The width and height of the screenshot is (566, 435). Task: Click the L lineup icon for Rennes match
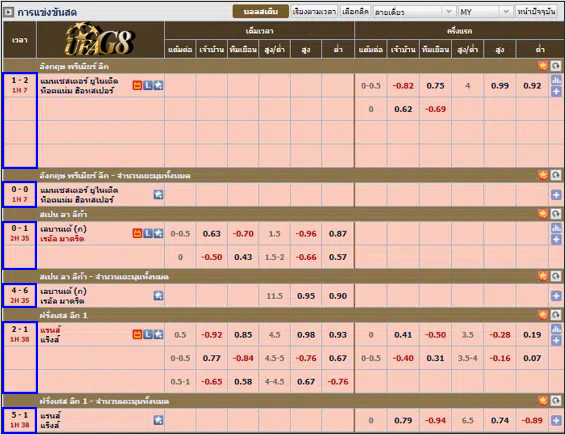click(148, 335)
